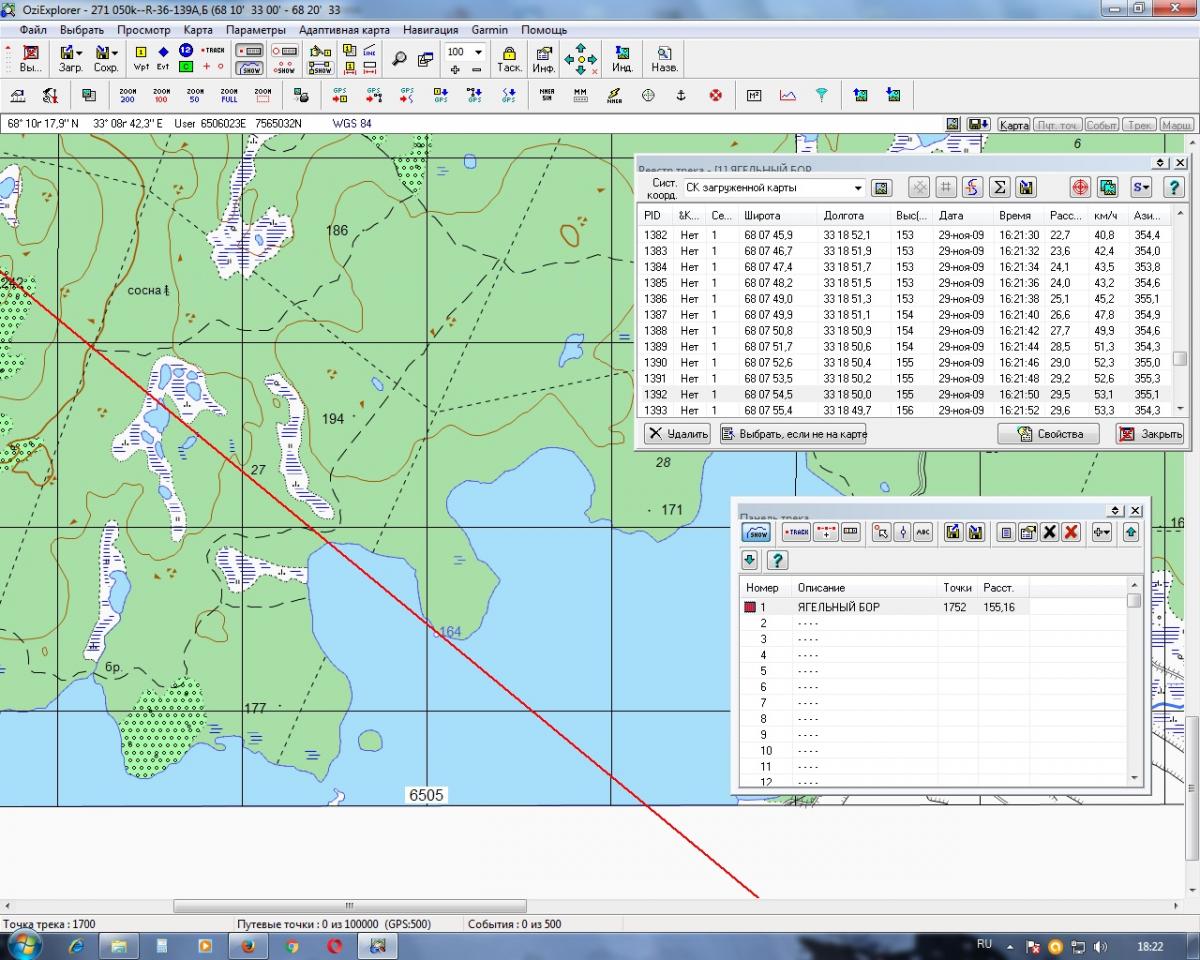Screen dimensions: 1200x960
Task: Click the red target icon in track list
Action: [1080, 187]
